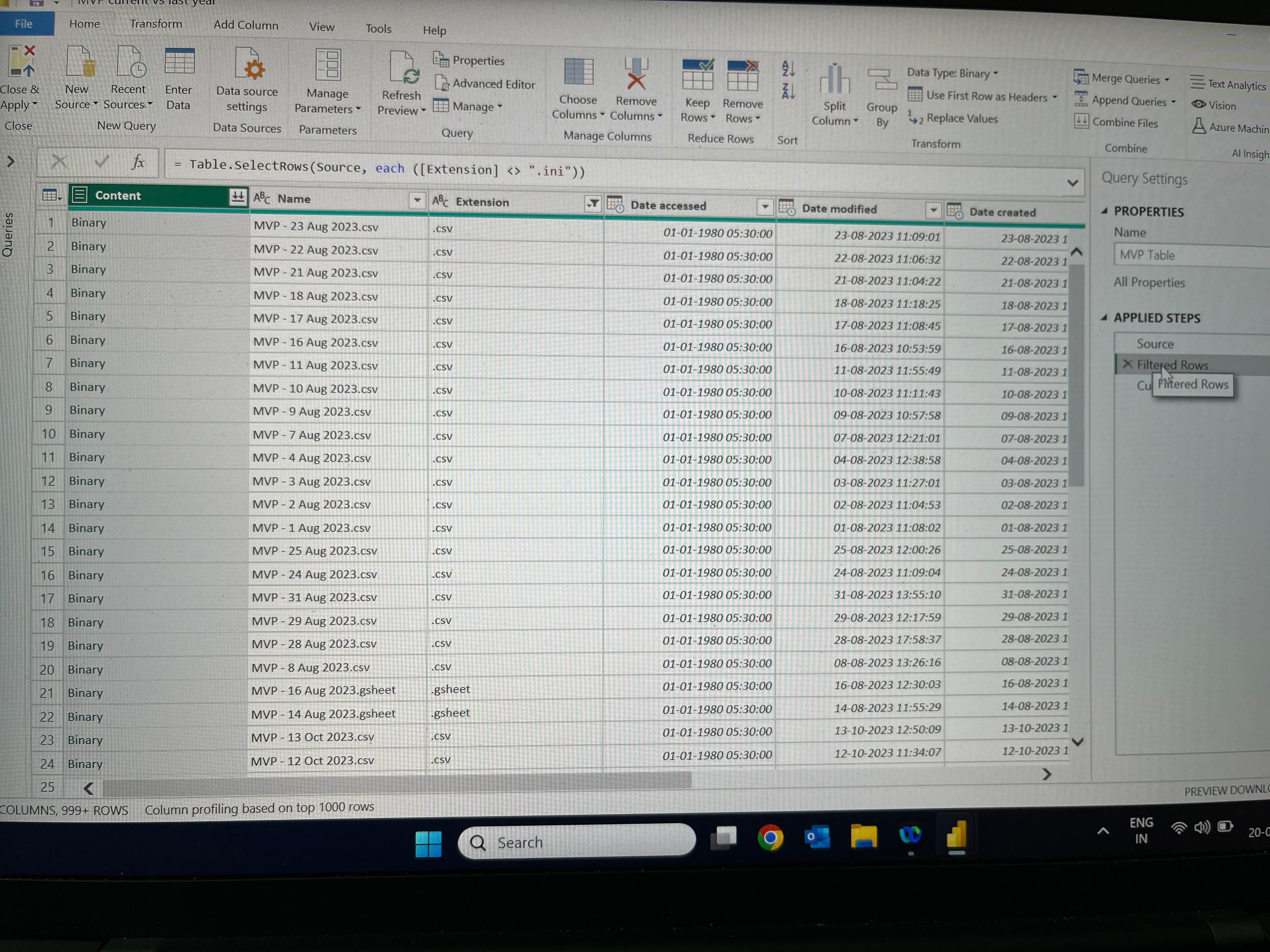Collapse the PROPERTIES section
This screenshot has width=1270, height=952.
(x=1104, y=211)
